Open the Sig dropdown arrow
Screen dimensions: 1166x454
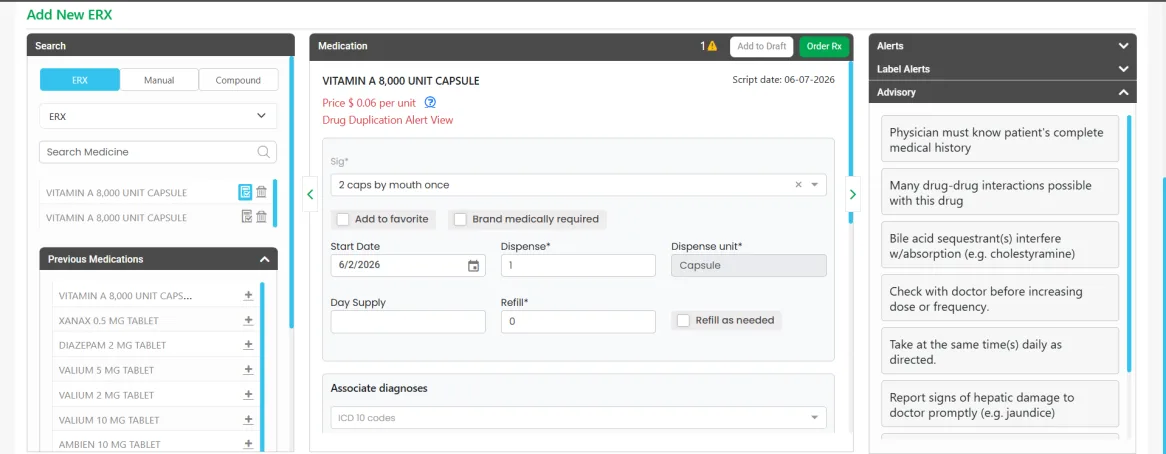point(814,185)
